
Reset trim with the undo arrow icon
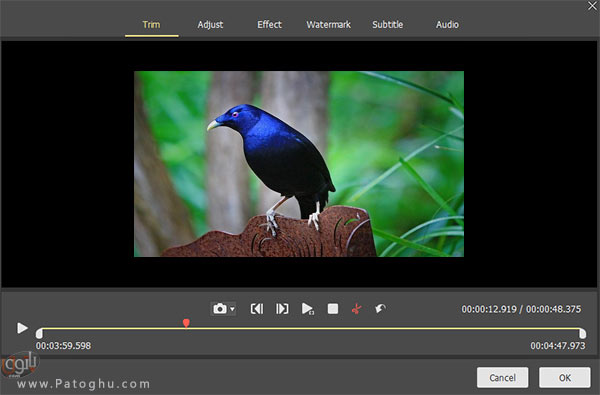(x=380, y=308)
